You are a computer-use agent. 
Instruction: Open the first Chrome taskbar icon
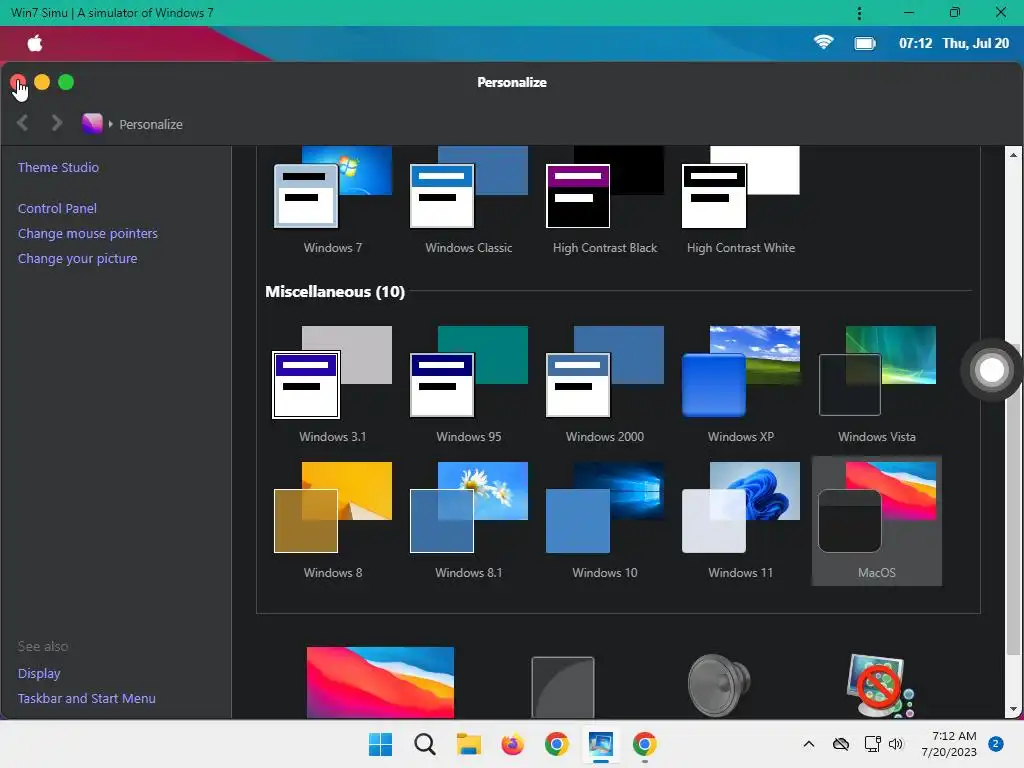pyautogui.click(x=556, y=744)
